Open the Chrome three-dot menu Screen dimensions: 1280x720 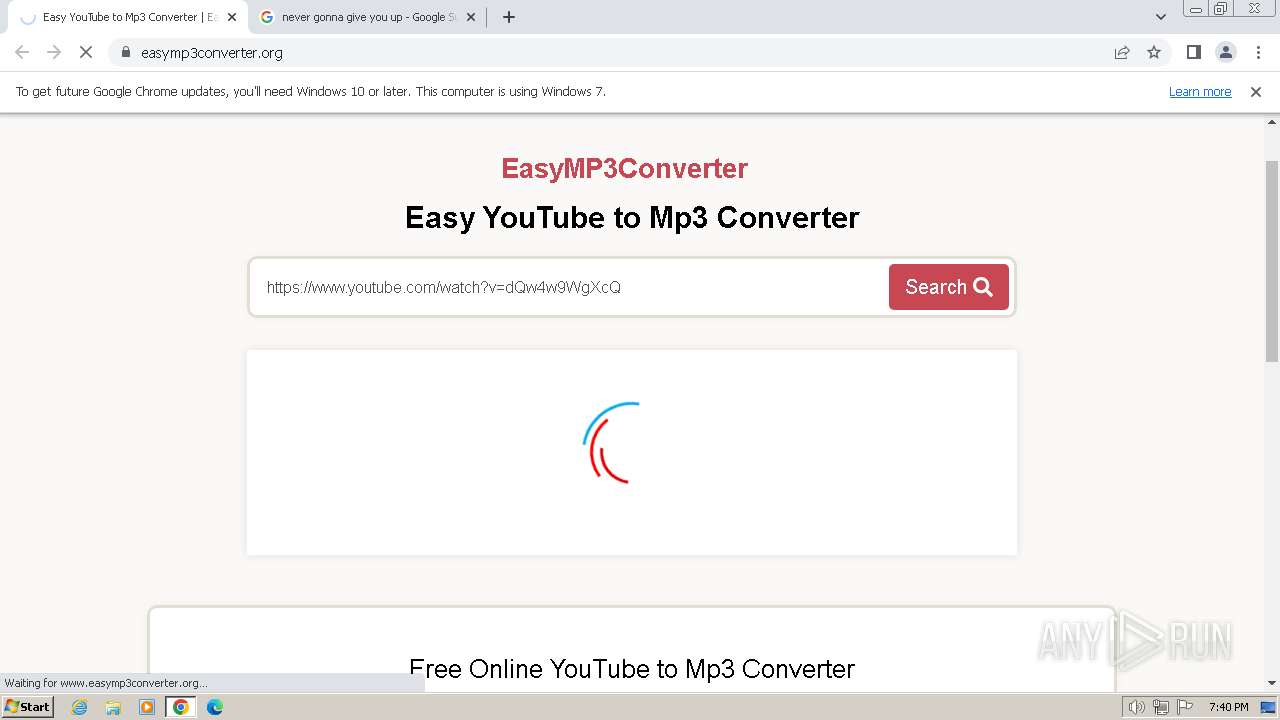[1258, 52]
